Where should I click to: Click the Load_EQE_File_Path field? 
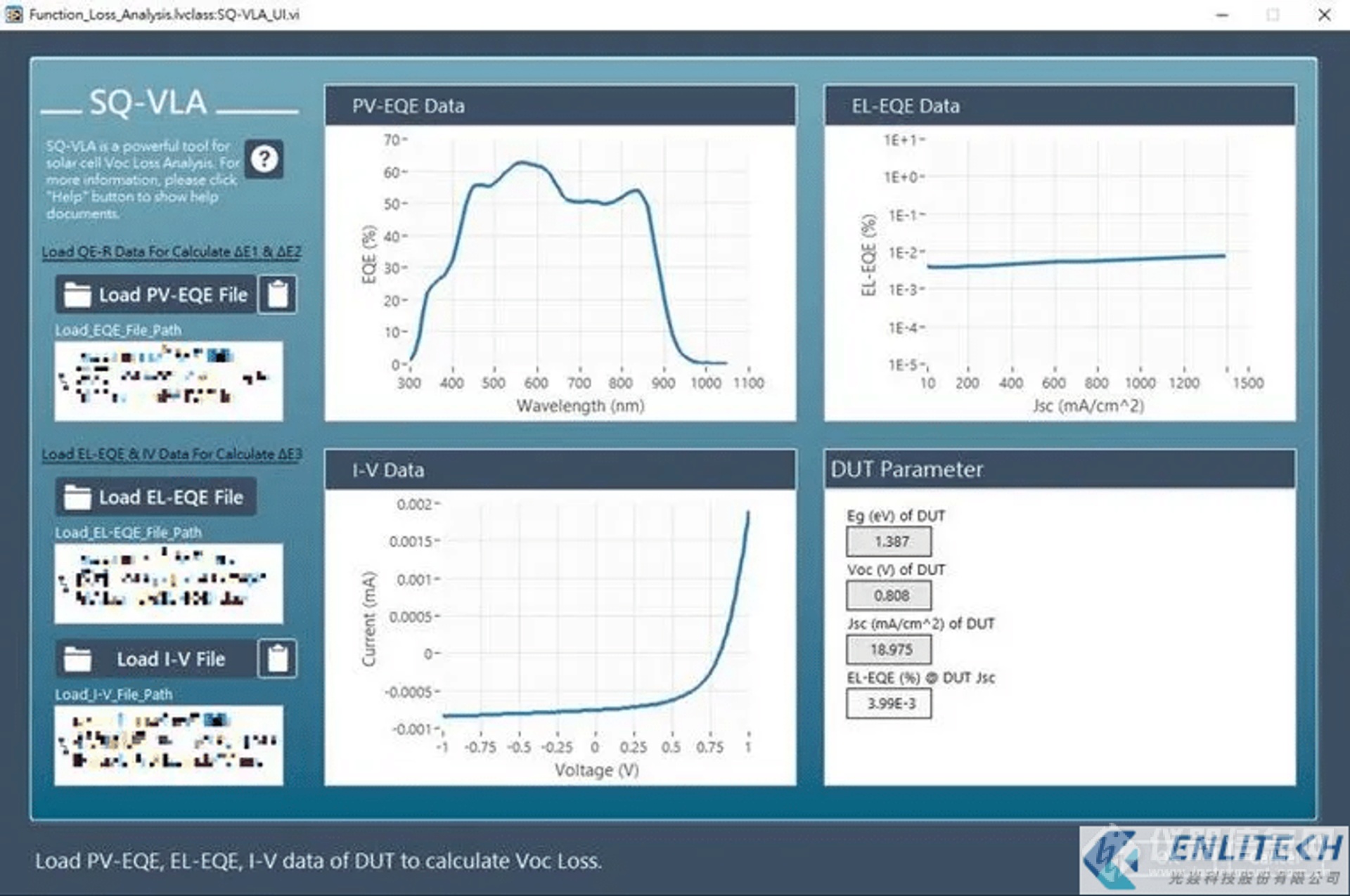tap(169, 381)
